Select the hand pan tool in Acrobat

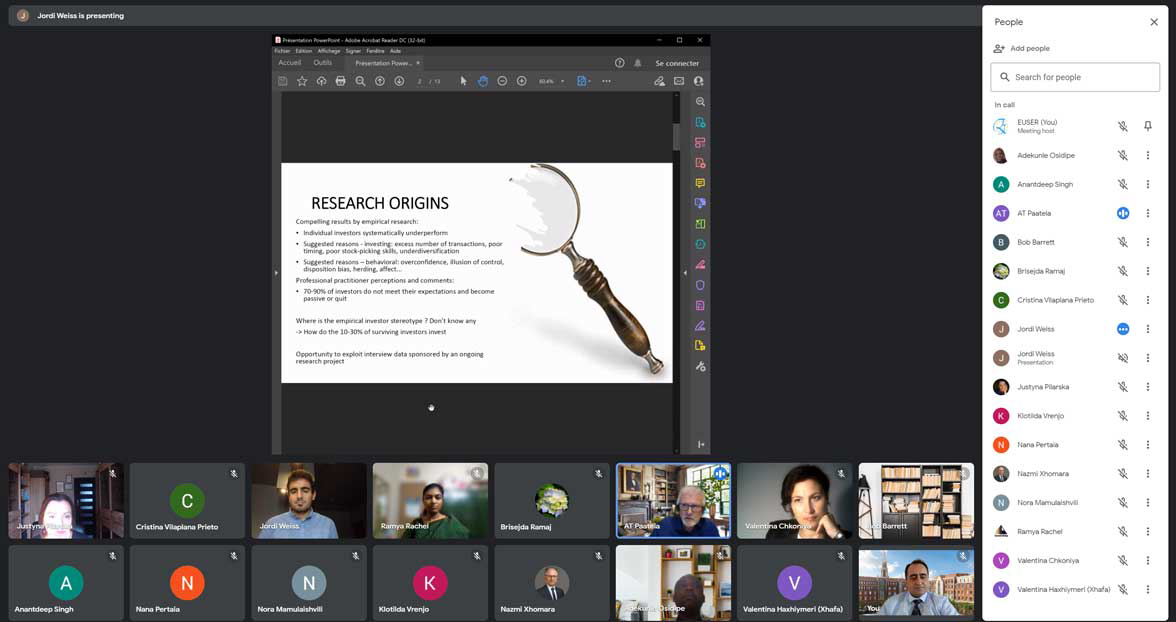click(x=483, y=81)
